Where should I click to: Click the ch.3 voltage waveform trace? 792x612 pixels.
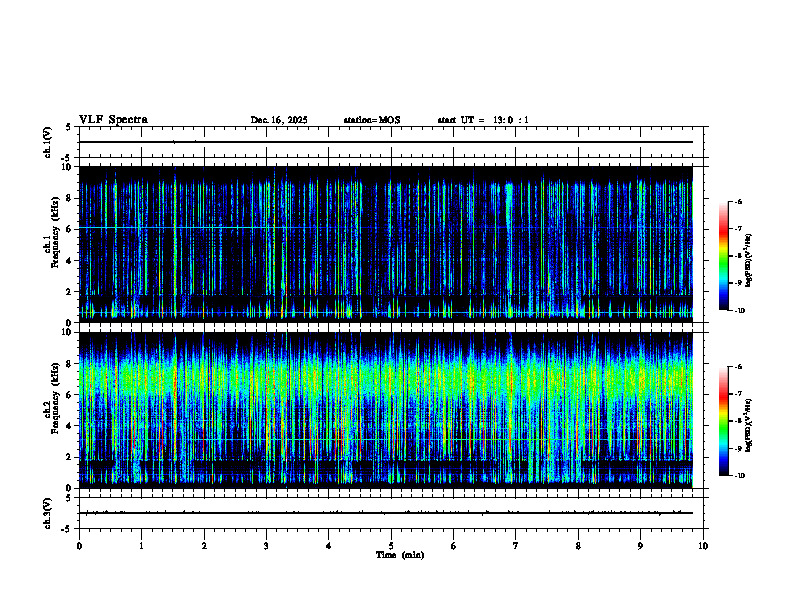click(x=386, y=513)
